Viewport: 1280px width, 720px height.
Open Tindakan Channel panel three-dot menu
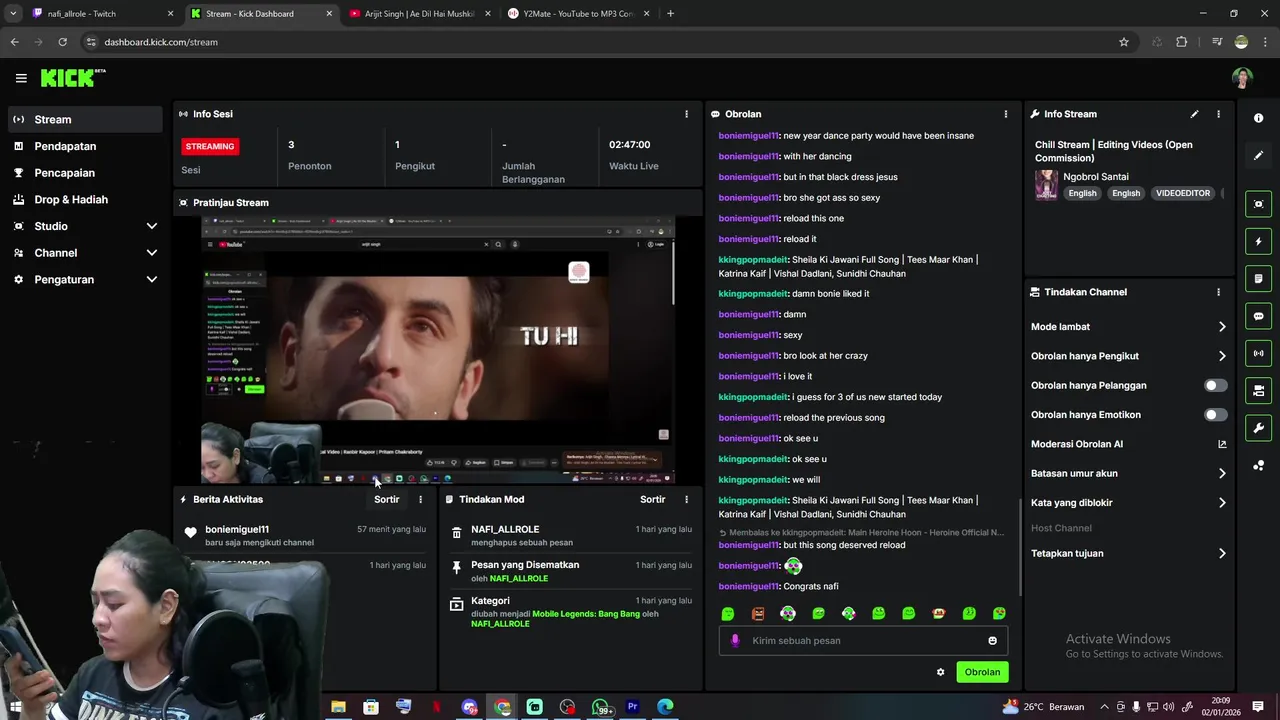point(1218,292)
